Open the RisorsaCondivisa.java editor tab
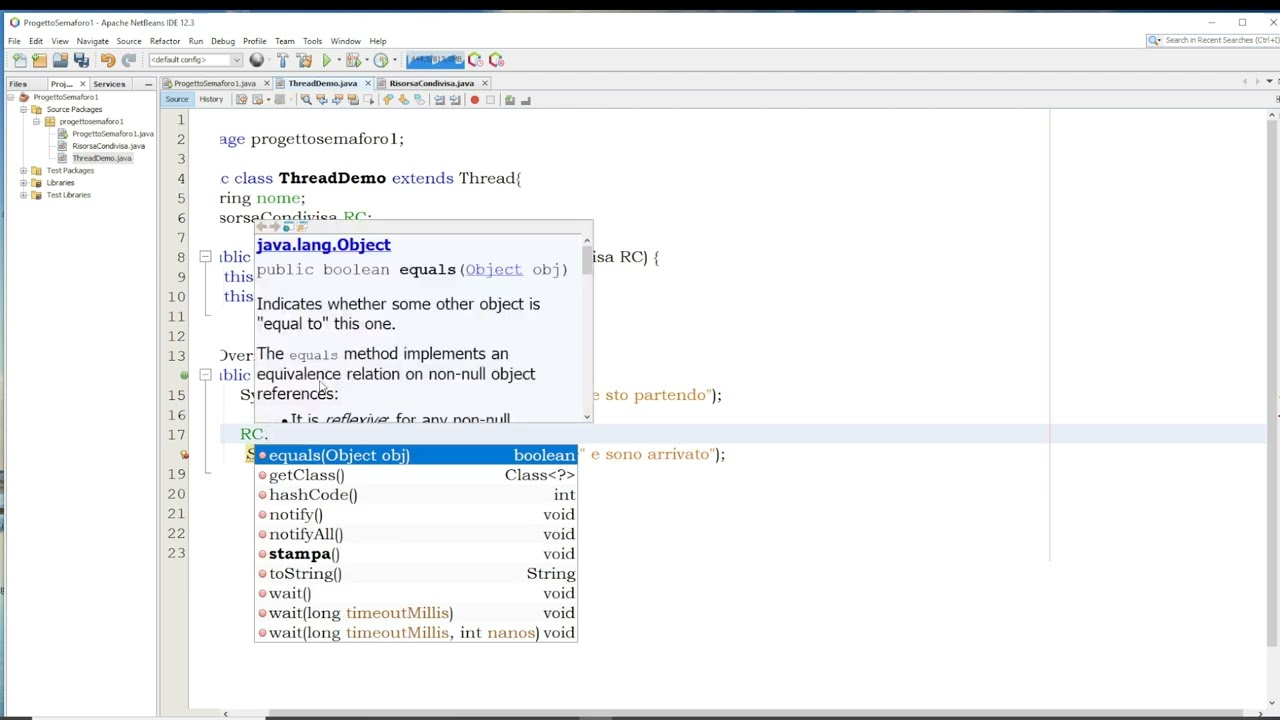 (x=432, y=84)
